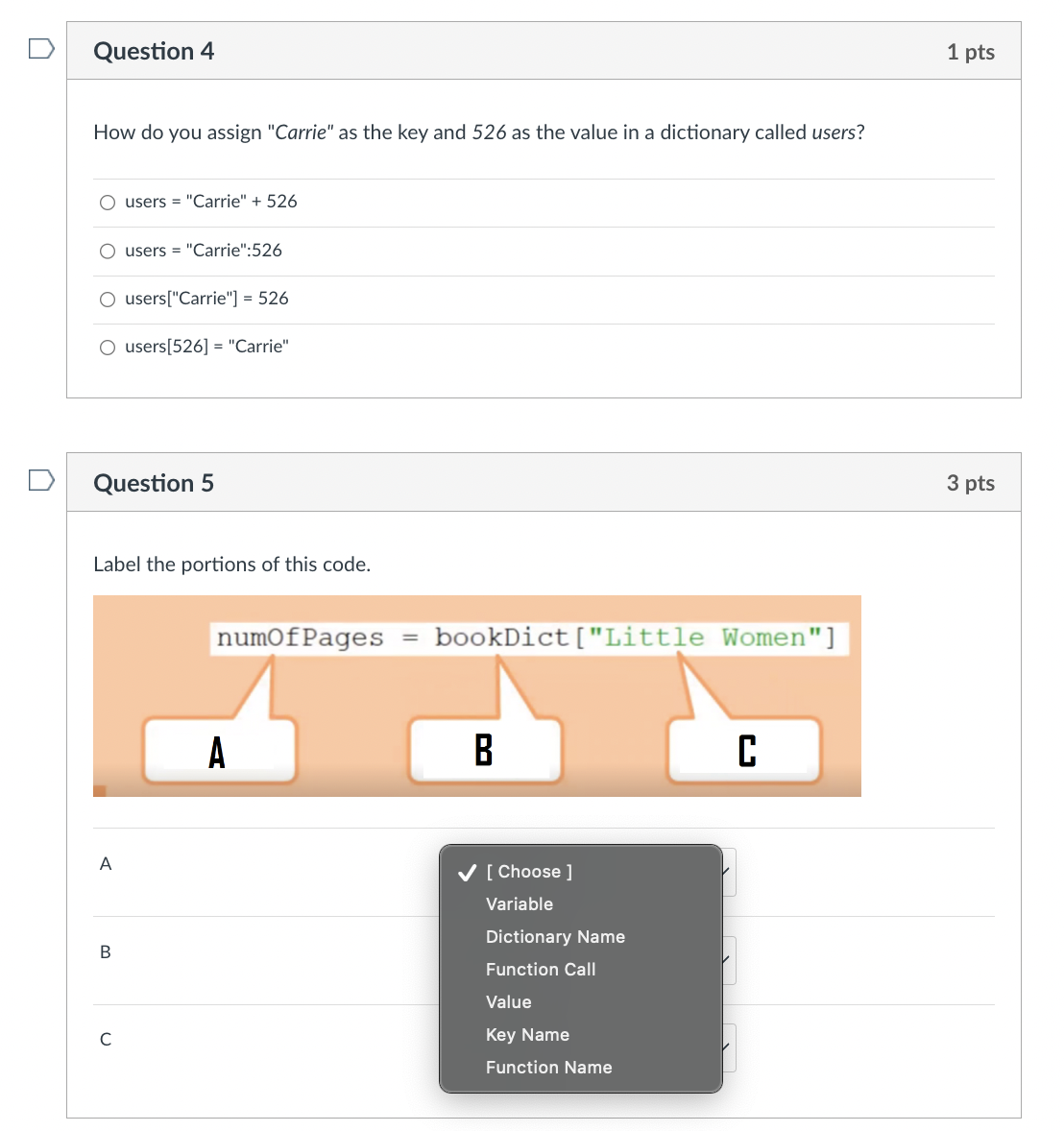Viewport: 1064px width, 1131px height.
Task: Select the answer users[526] = "Carrie"
Action: 108,347
